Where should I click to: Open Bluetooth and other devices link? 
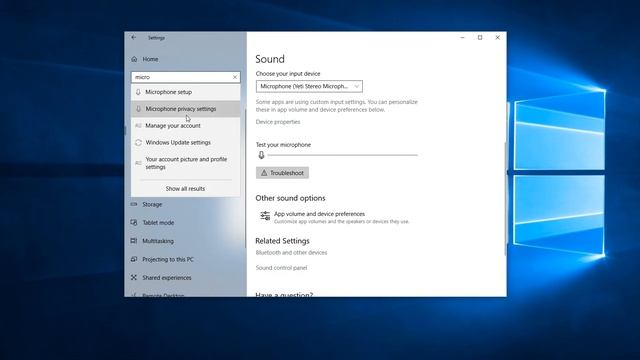click(291, 253)
